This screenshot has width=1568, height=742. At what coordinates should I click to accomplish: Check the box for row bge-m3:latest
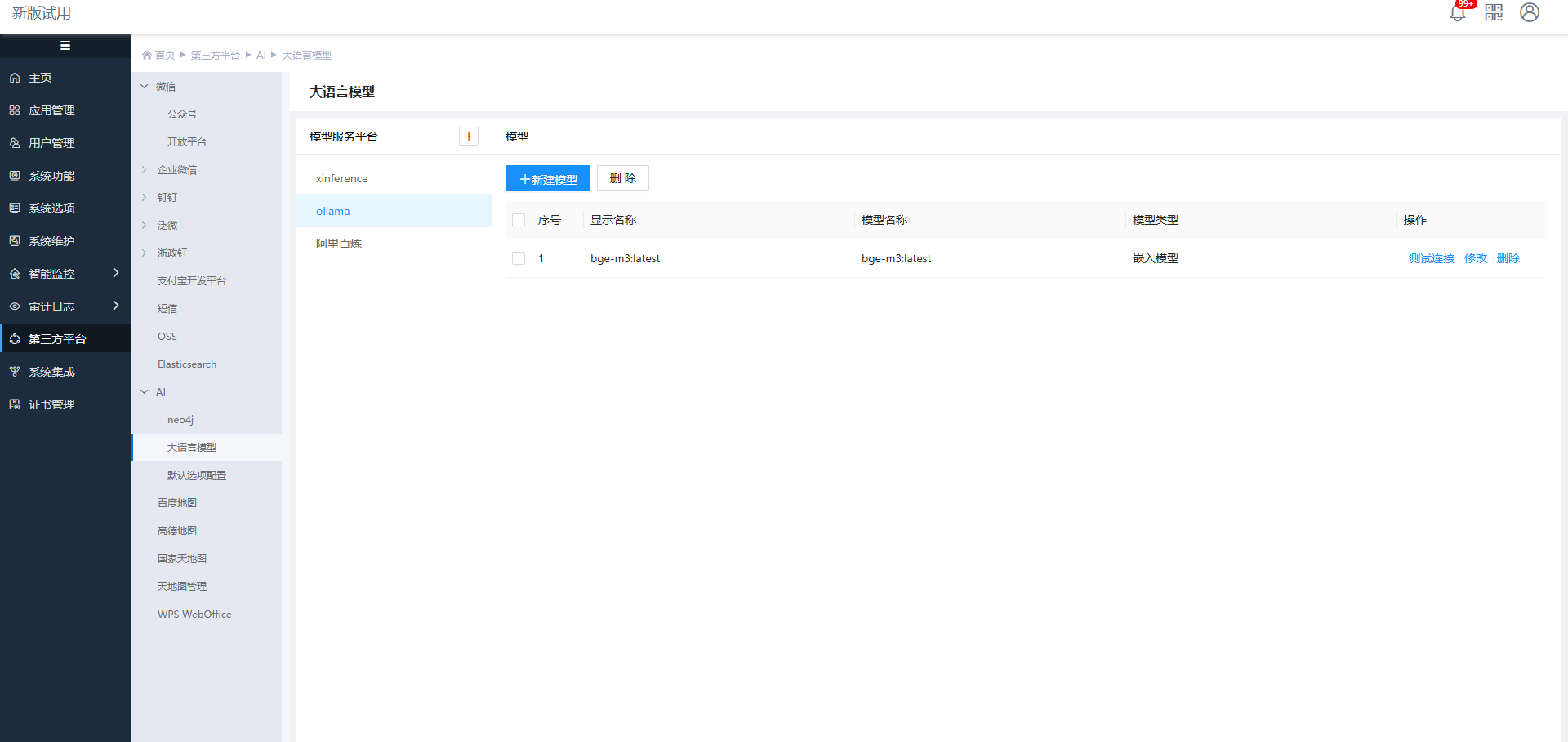519,258
